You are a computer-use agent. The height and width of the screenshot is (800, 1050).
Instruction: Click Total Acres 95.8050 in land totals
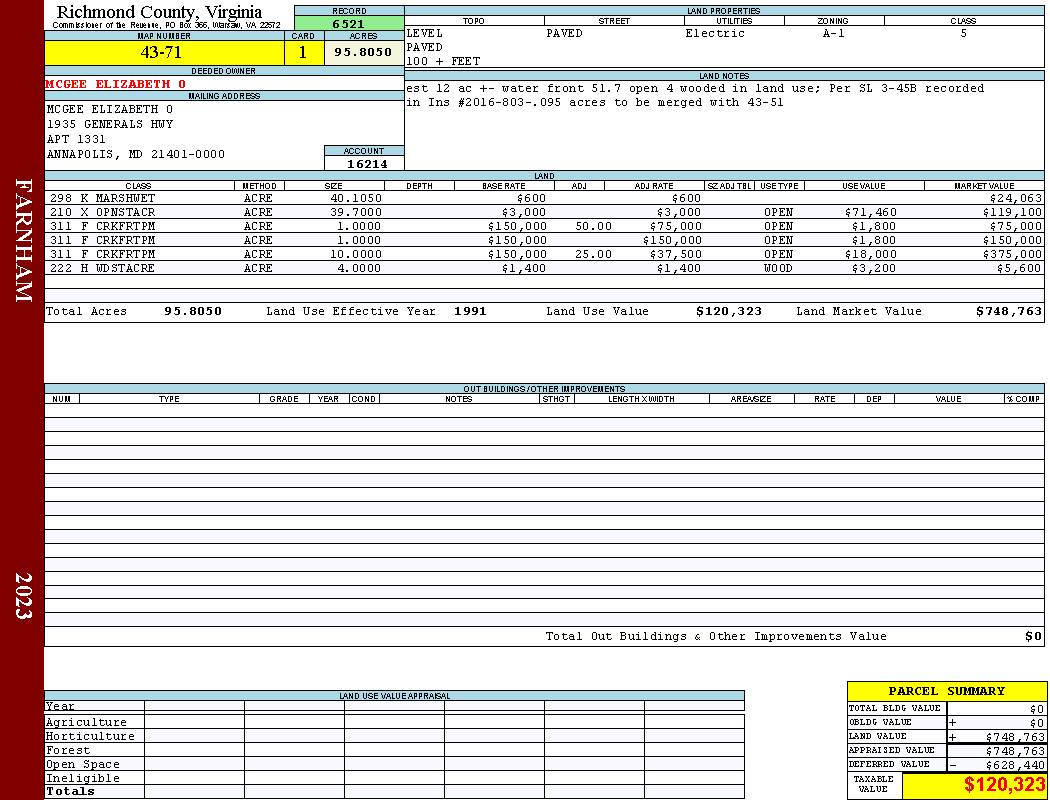click(x=193, y=311)
